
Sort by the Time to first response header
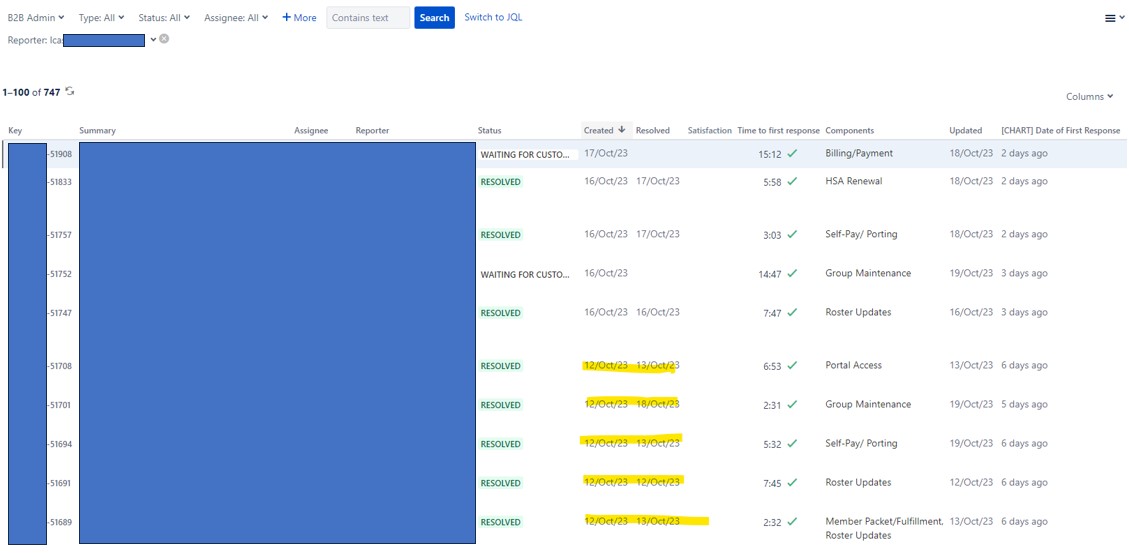pyautogui.click(x=778, y=130)
